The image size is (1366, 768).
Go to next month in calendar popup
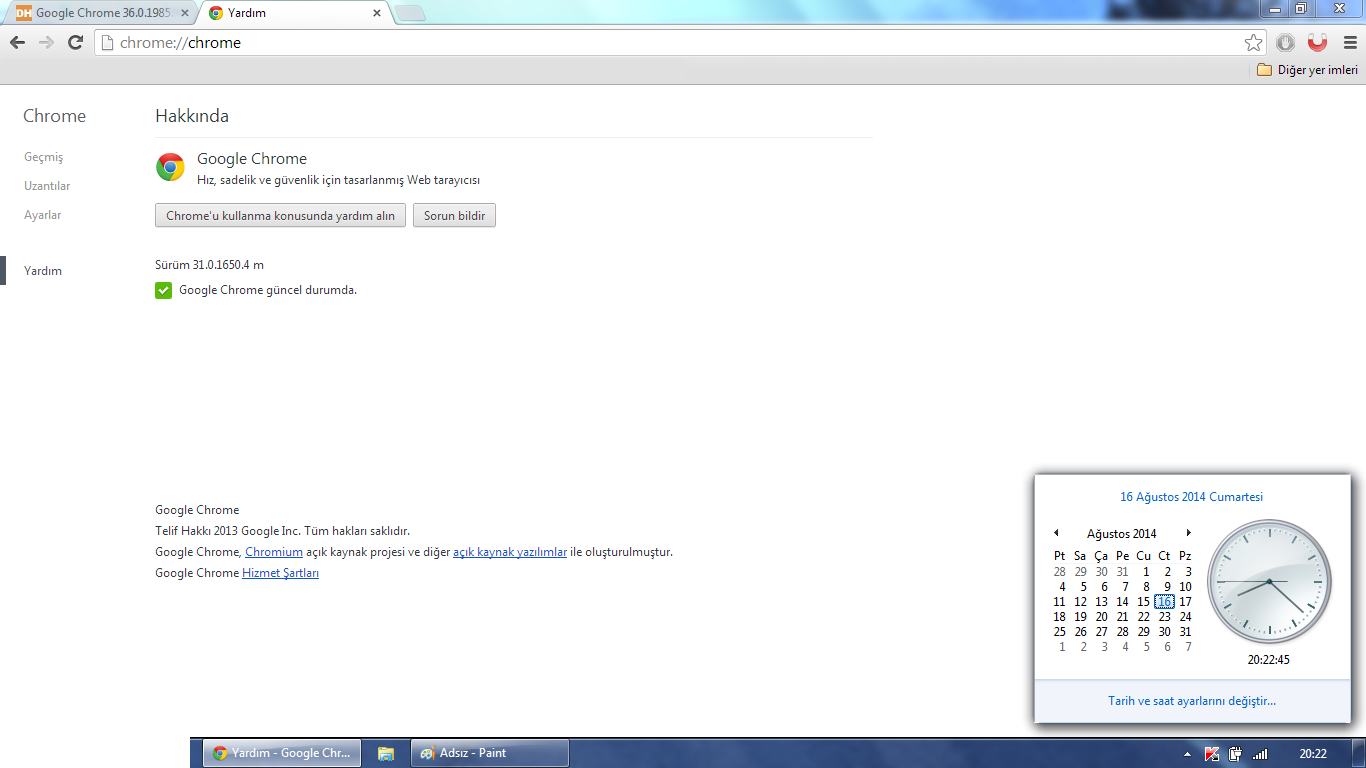(x=1188, y=533)
